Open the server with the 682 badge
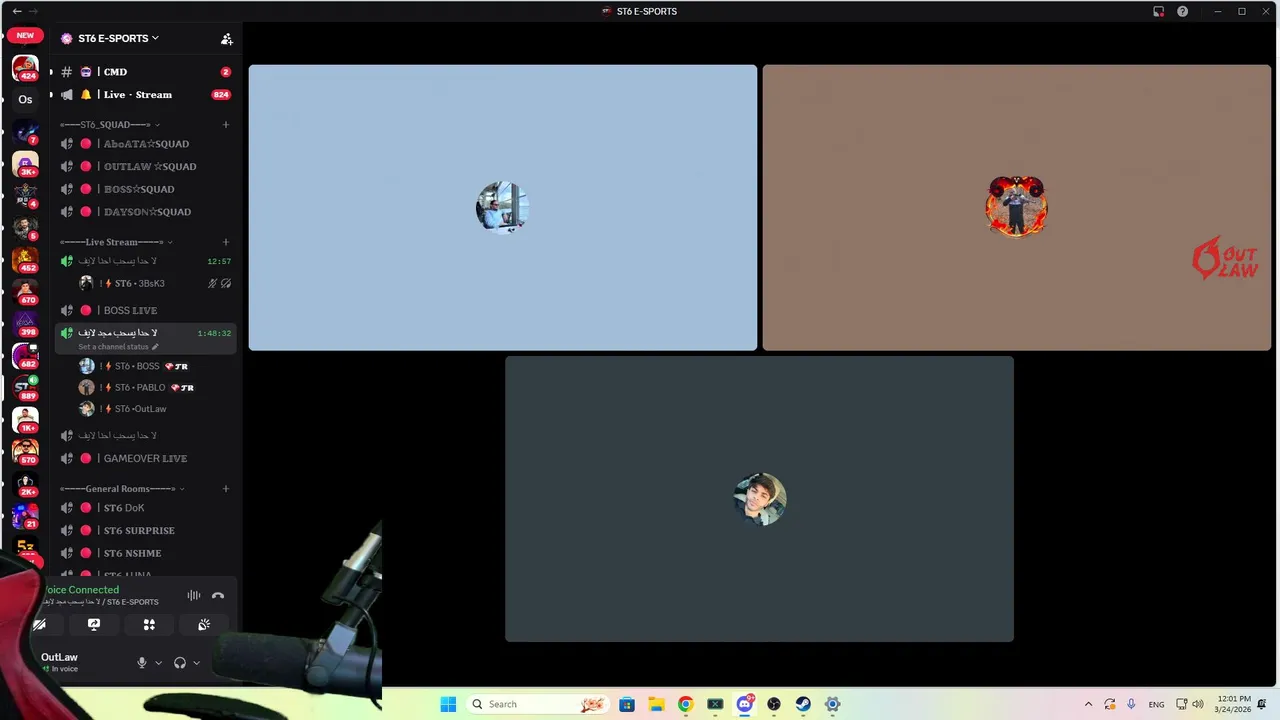The height and width of the screenshot is (720, 1280). pos(25,356)
